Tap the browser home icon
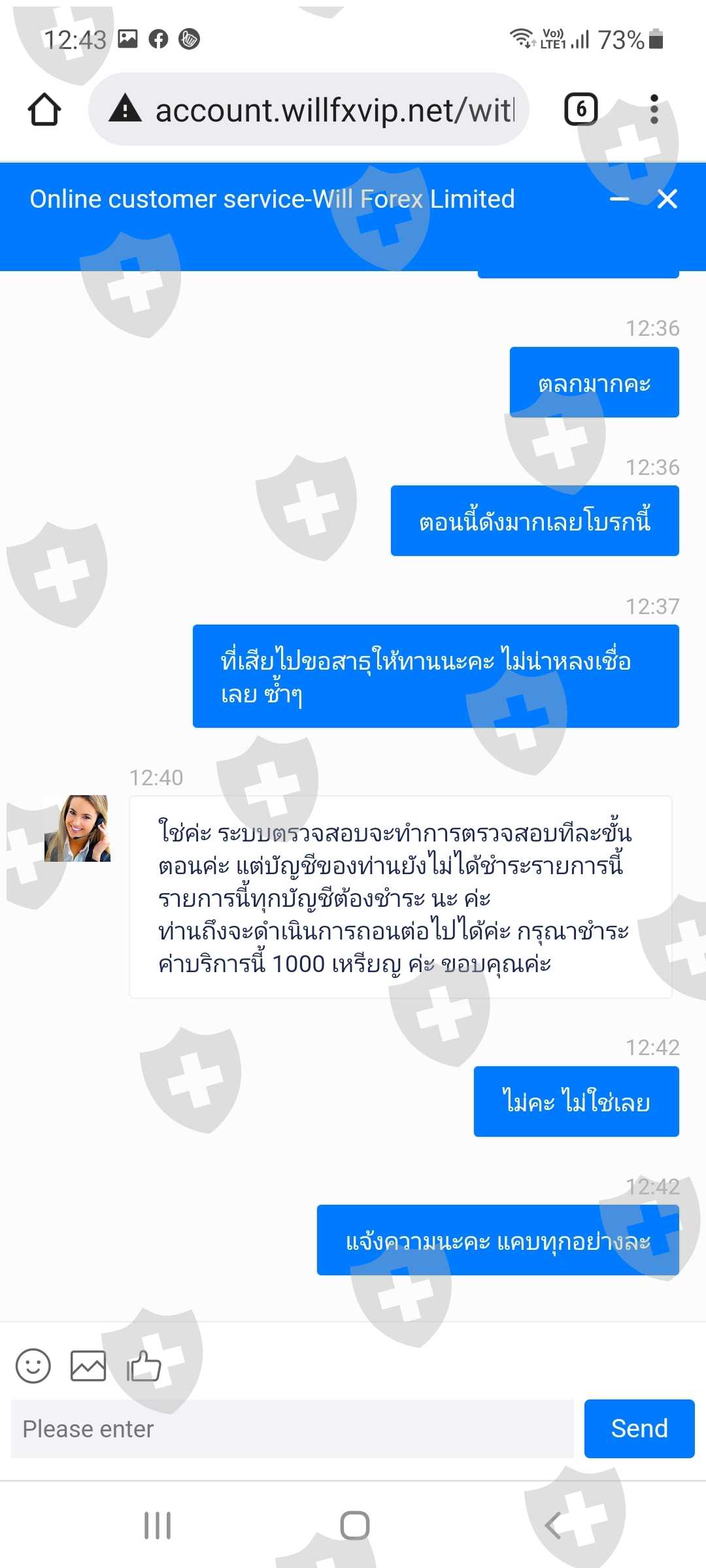Image resolution: width=706 pixels, height=1568 pixels. [x=44, y=109]
